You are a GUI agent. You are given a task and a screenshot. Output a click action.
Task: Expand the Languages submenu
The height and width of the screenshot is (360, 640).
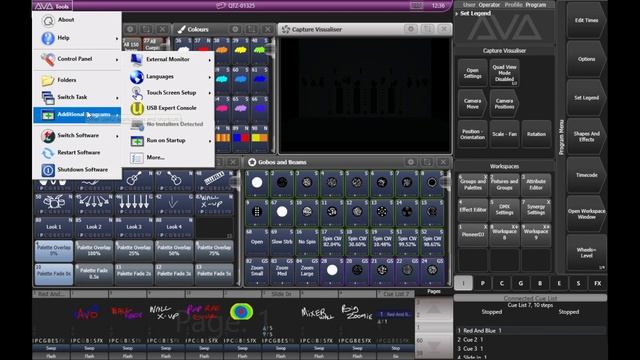click(168, 77)
